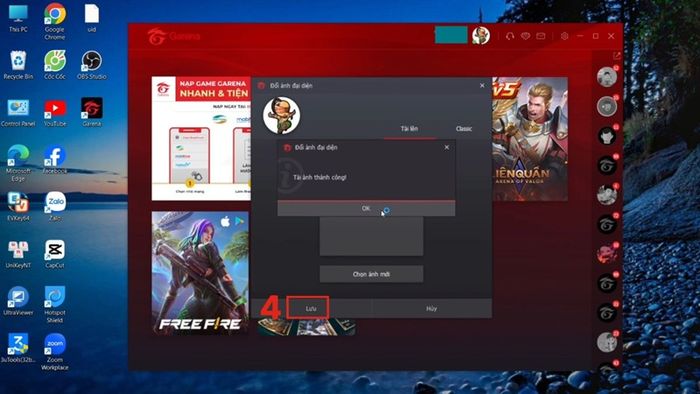Close the Tải ảnh thành công message box
700x394 pixels.
pos(447,147)
